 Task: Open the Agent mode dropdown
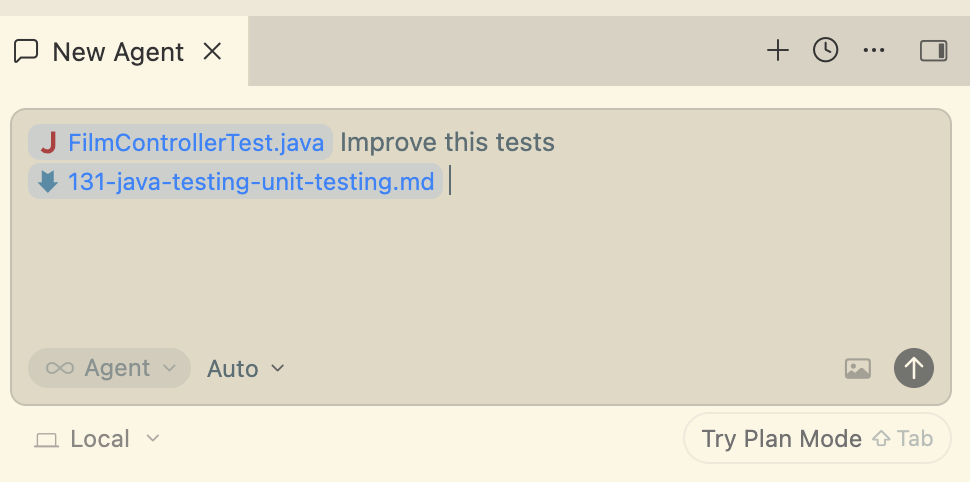110,368
